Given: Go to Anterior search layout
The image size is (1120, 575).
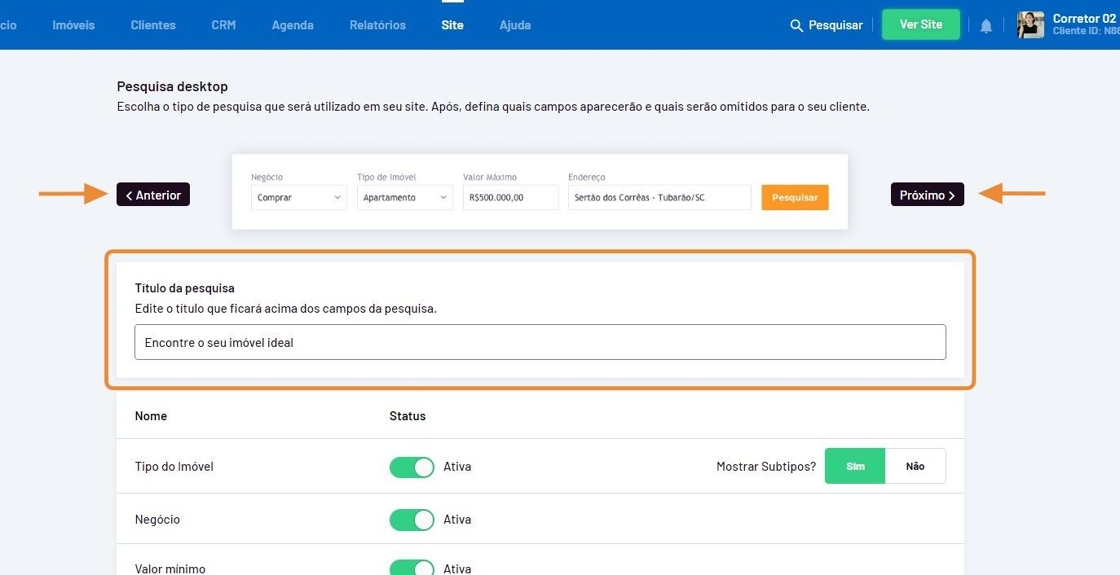Looking at the screenshot, I should [x=153, y=195].
